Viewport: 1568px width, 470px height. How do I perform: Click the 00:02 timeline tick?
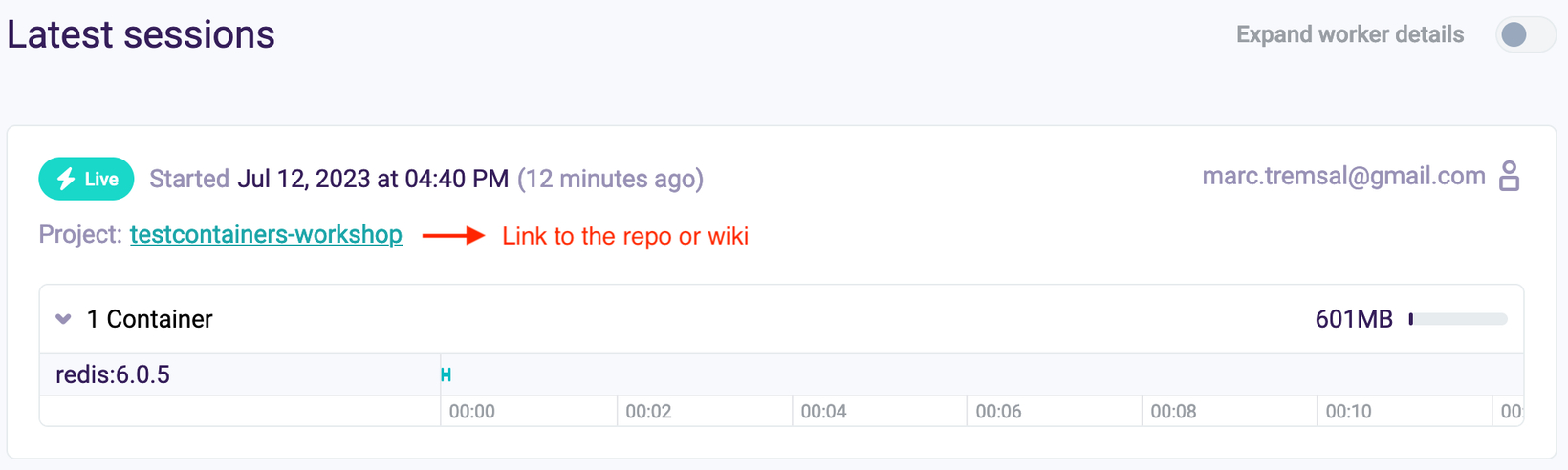tap(648, 412)
